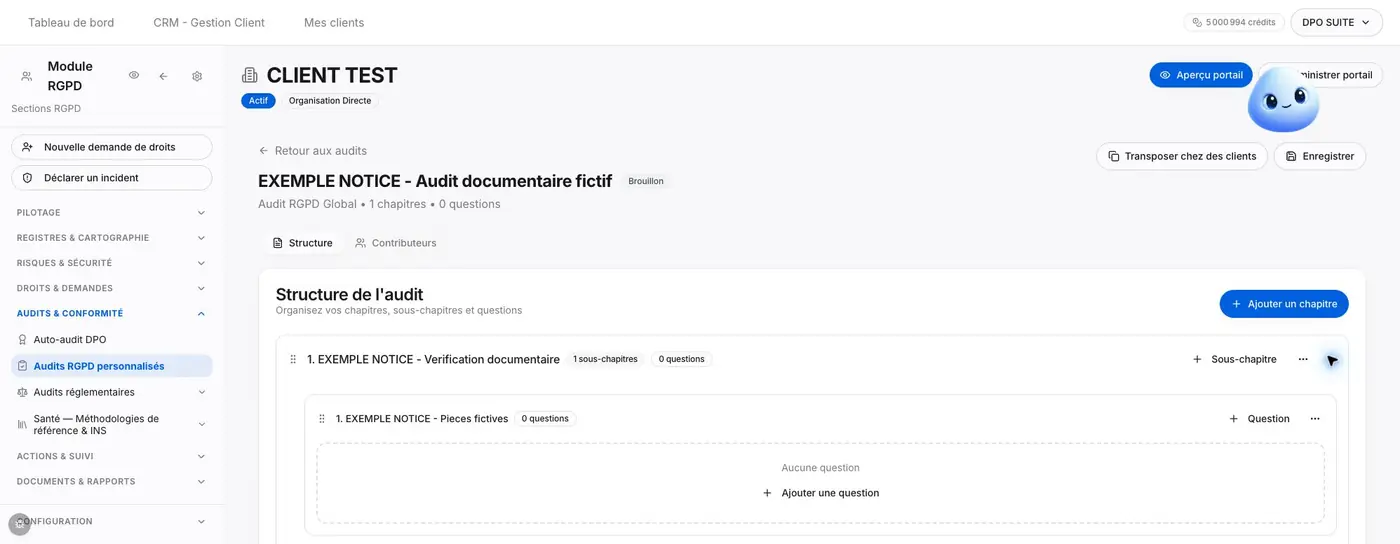Click Retour aux audits link
1400x544 pixels.
[313, 151]
